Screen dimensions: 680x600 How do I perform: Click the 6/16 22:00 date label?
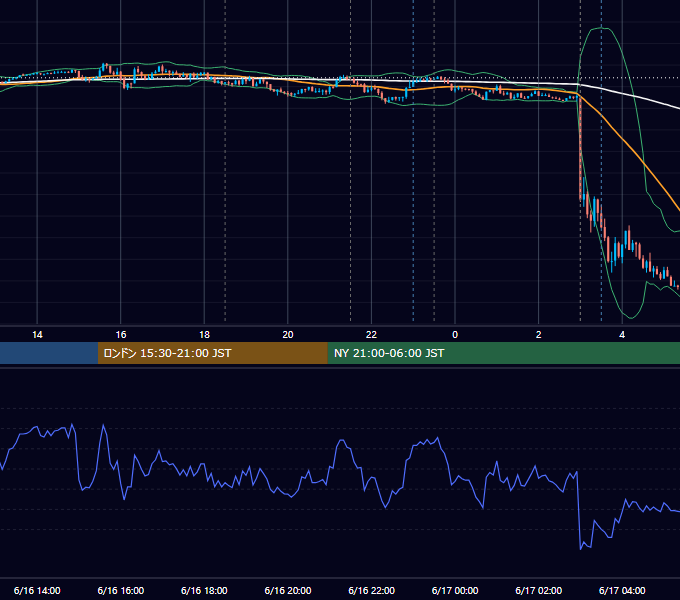click(372, 590)
